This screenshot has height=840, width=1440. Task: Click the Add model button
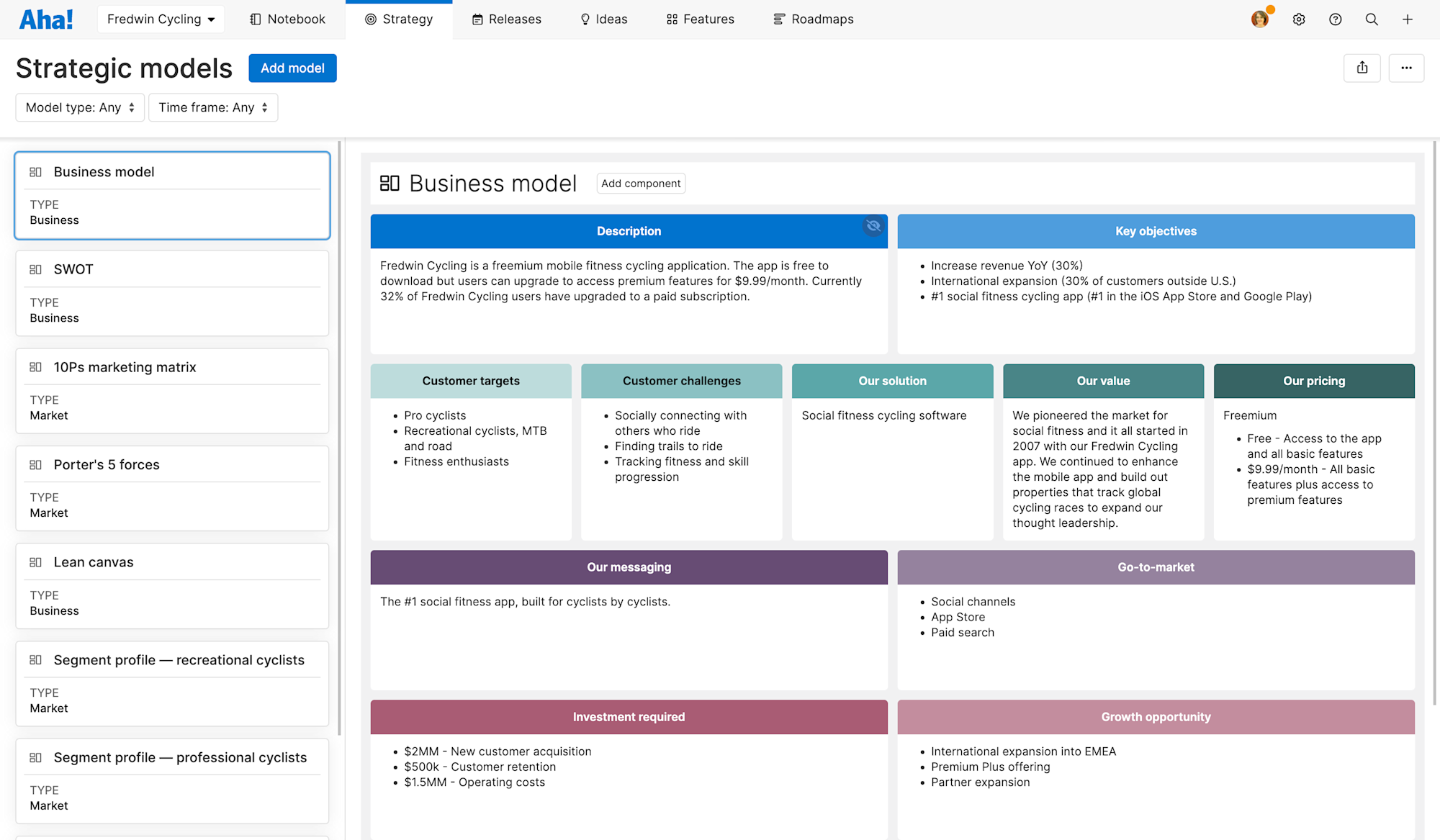[x=292, y=68]
